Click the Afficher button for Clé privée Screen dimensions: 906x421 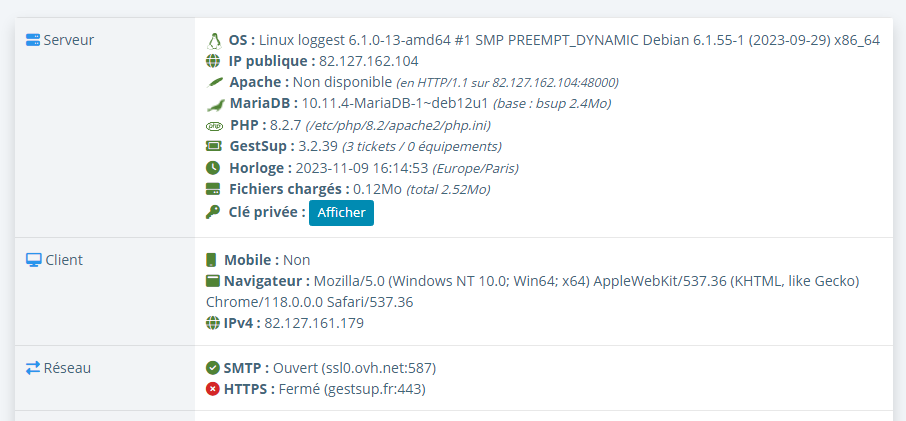pos(341,213)
